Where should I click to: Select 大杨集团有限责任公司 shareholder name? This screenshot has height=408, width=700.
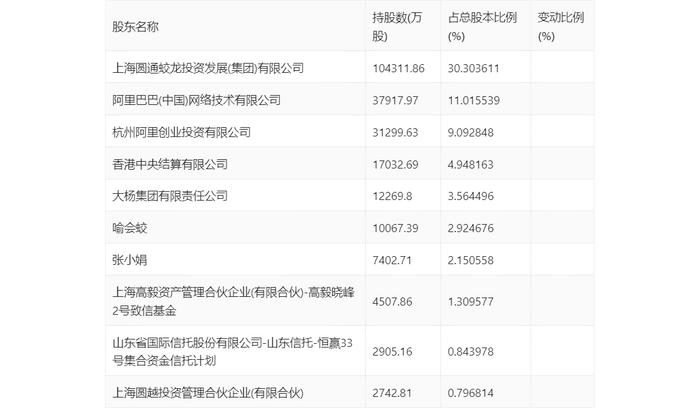[170, 196]
